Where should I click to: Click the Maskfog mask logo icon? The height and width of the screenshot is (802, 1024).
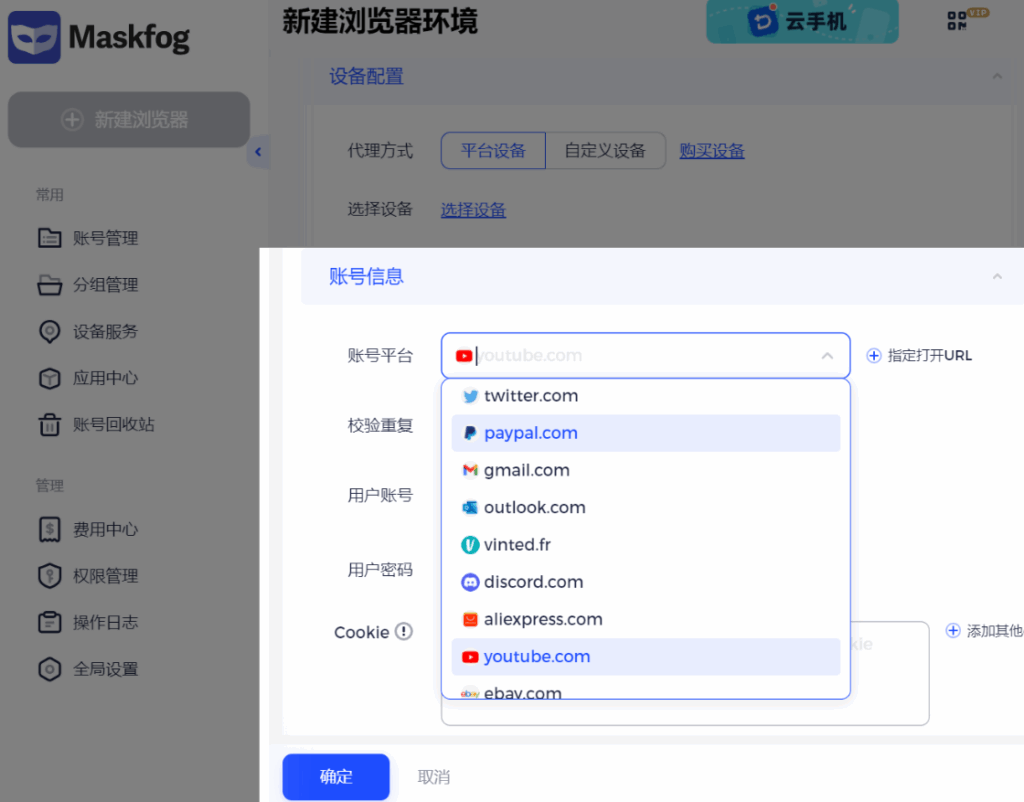click(35, 38)
